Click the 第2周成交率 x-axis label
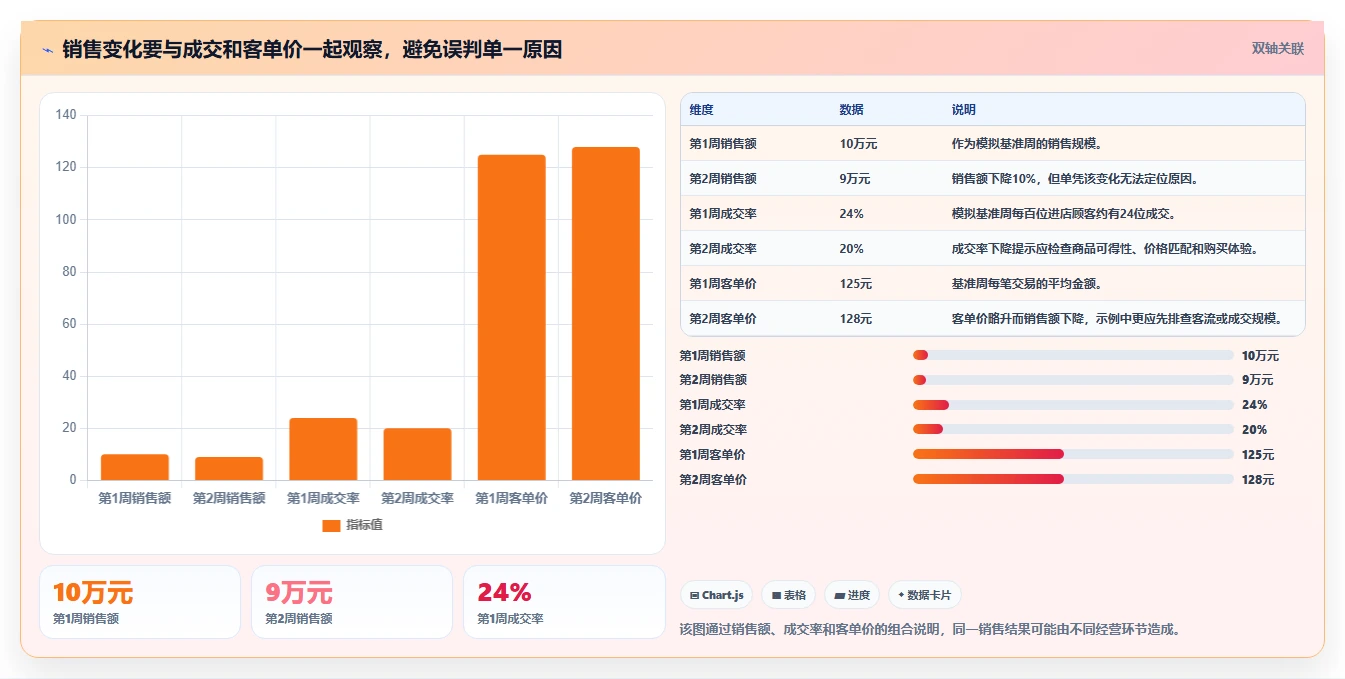The height and width of the screenshot is (679, 1345). (417, 498)
